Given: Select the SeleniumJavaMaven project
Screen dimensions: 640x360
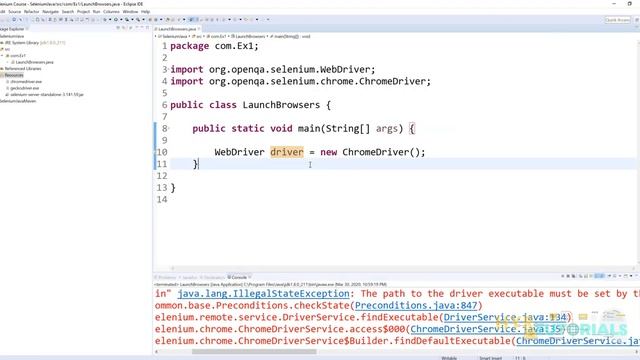Looking at the screenshot, I should [x=18, y=101].
